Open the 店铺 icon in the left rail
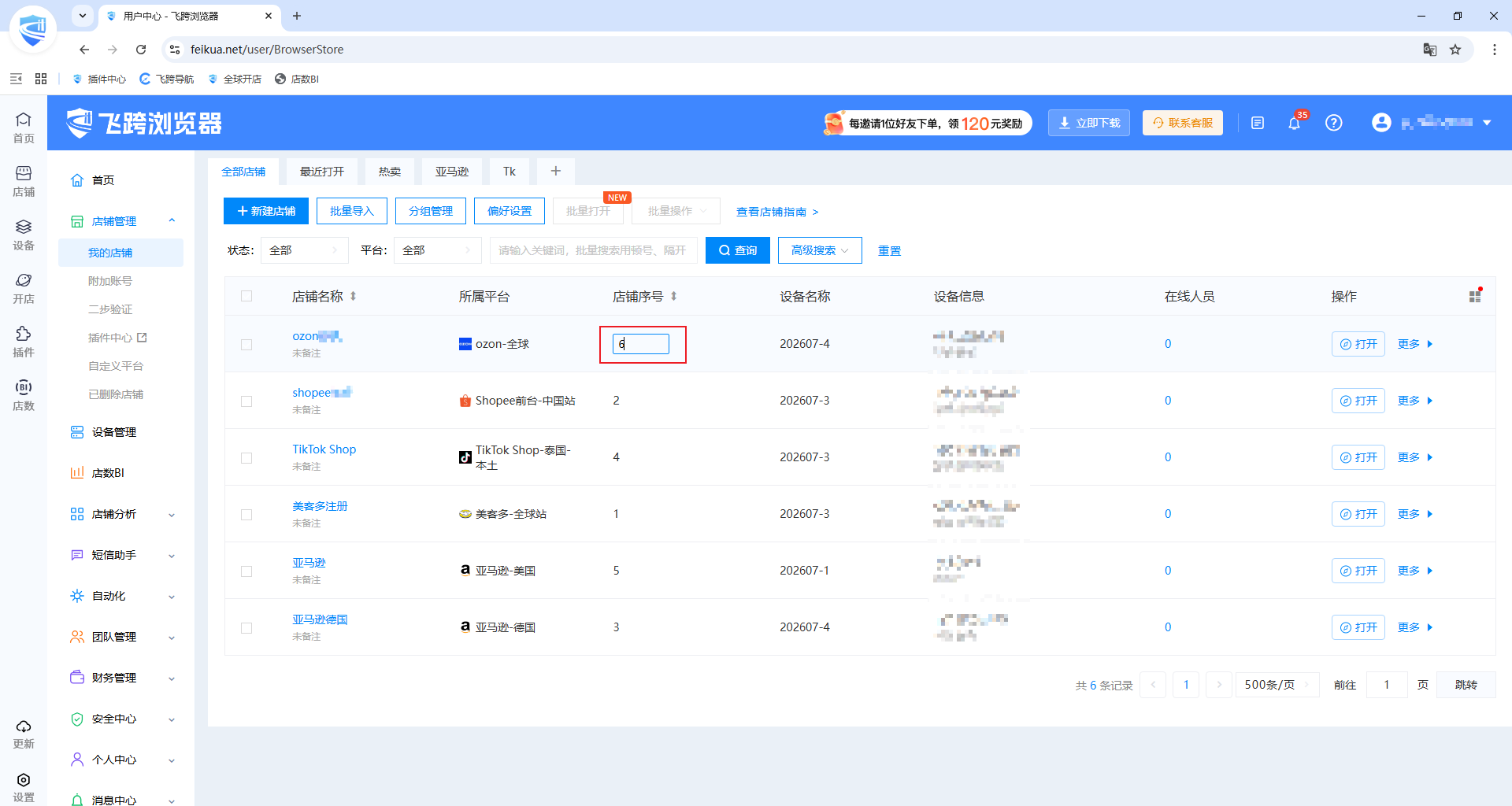Image resolution: width=1512 pixels, height=806 pixels. (24, 181)
